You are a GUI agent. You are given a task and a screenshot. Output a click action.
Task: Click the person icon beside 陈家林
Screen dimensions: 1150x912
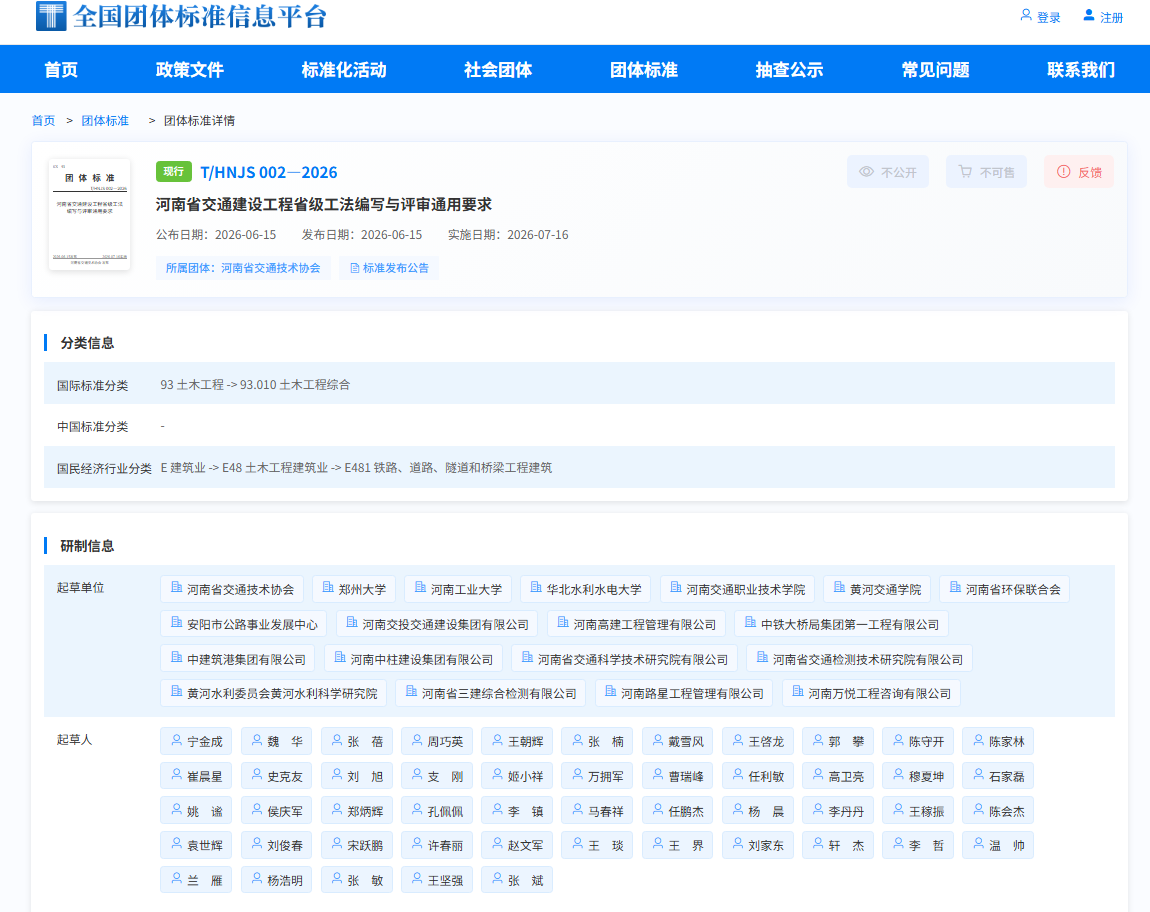(978, 740)
